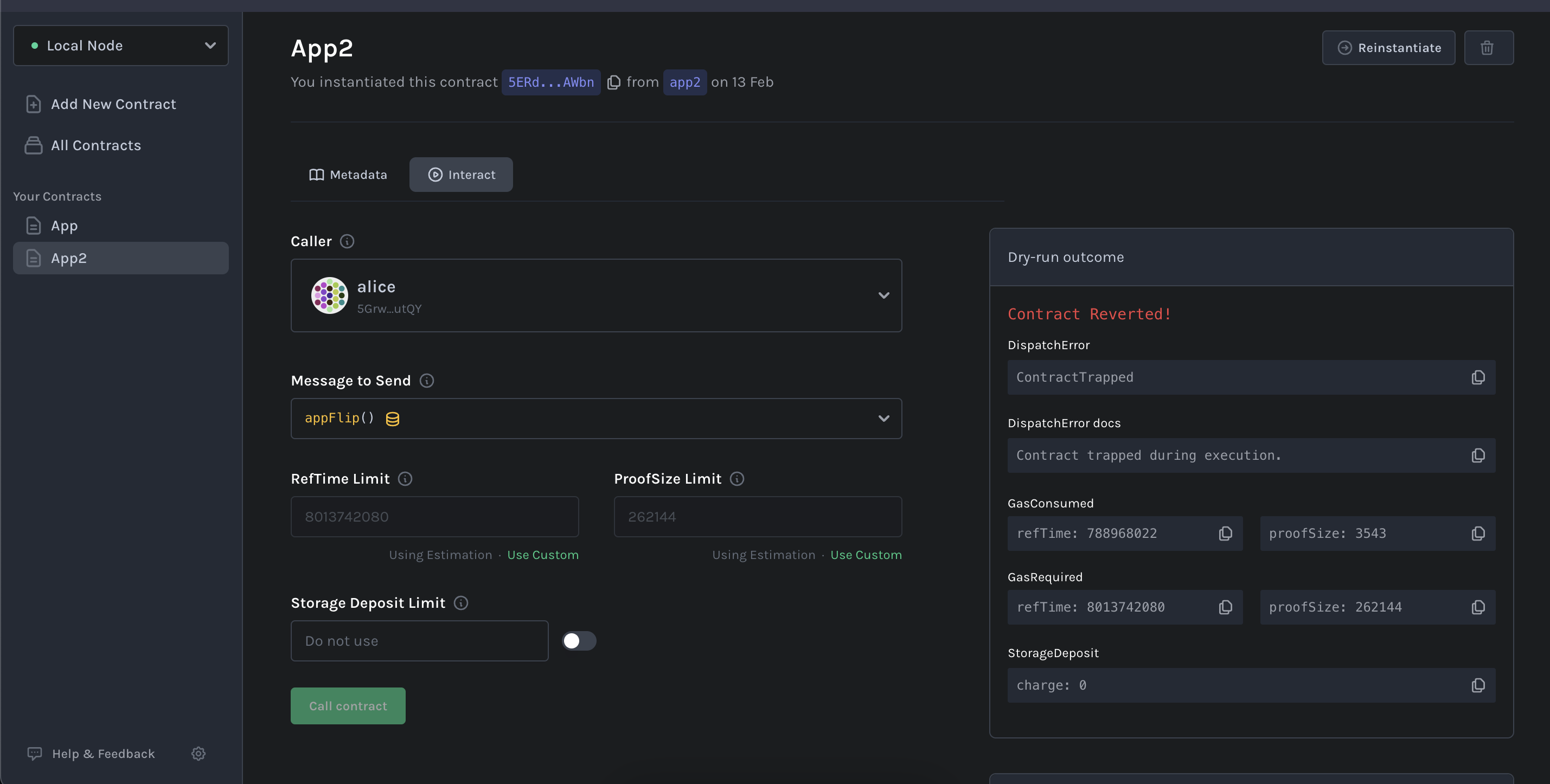Use Custom for ProofSize Limit

865,555
